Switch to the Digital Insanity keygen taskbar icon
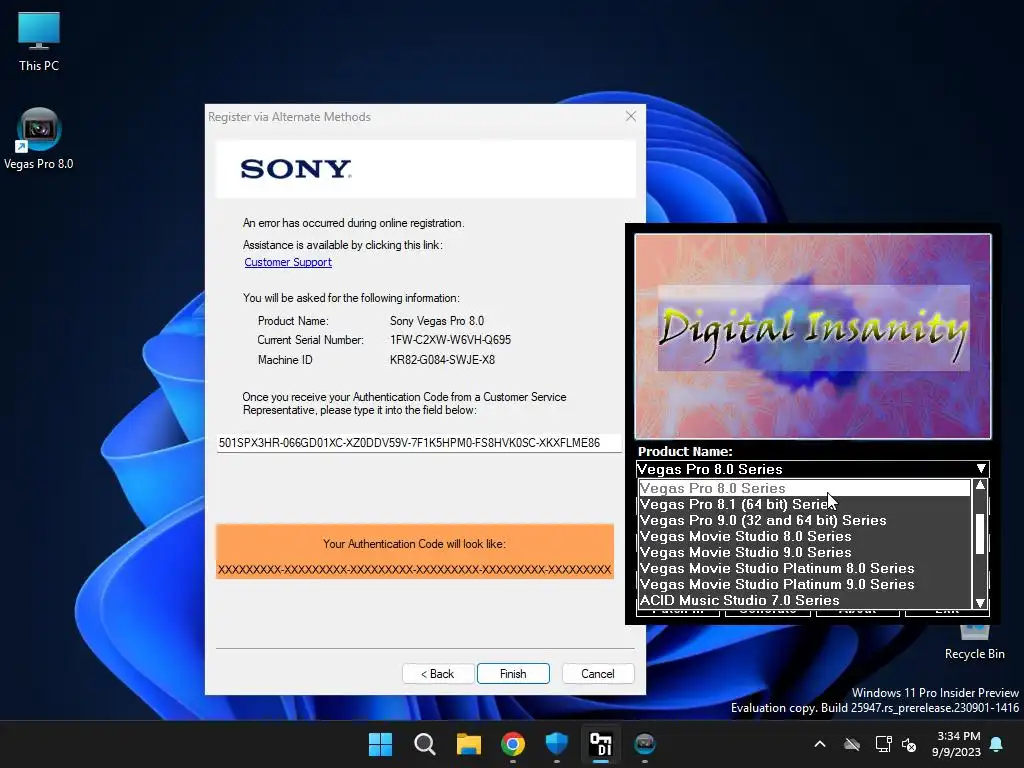The height and width of the screenshot is (768, 1024). pyautogui.click(x=601, y=744)
